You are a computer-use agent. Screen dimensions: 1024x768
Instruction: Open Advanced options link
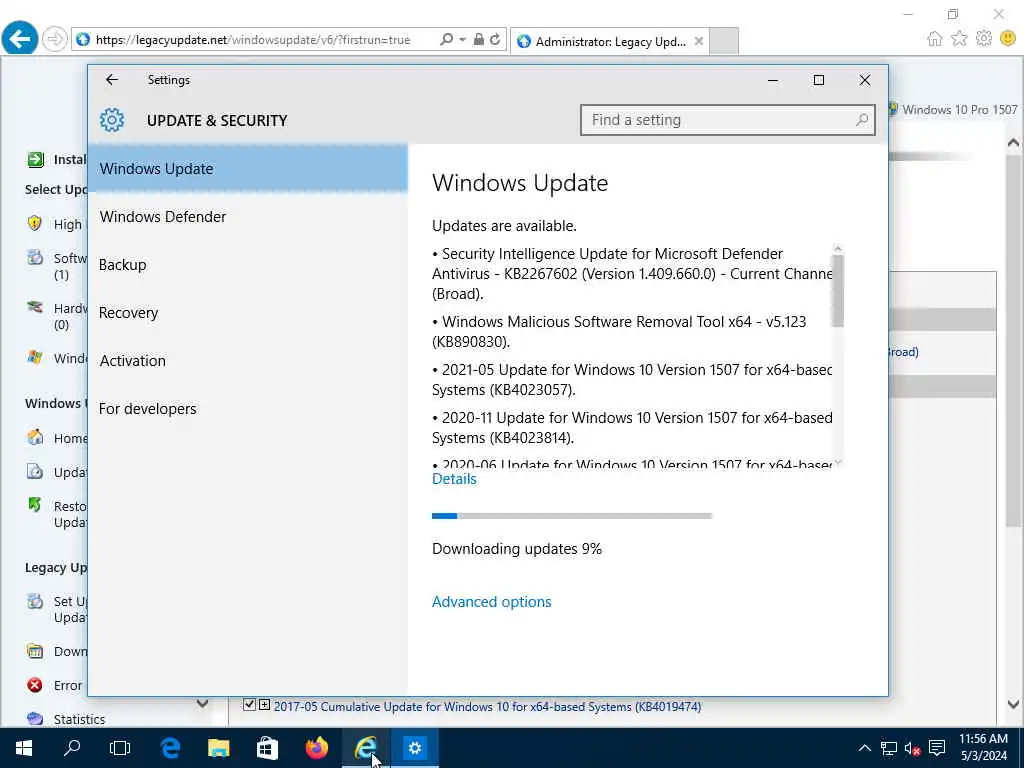pos(492,601)
